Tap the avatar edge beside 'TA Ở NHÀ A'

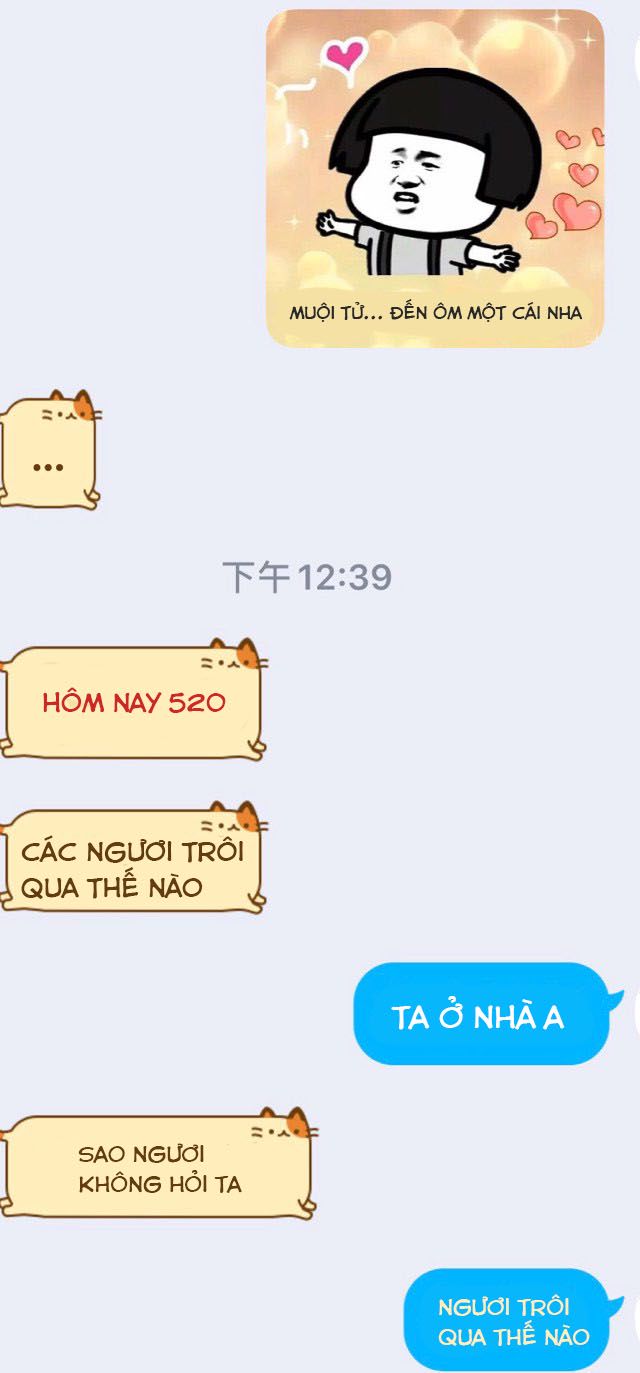pos(636,1015)
